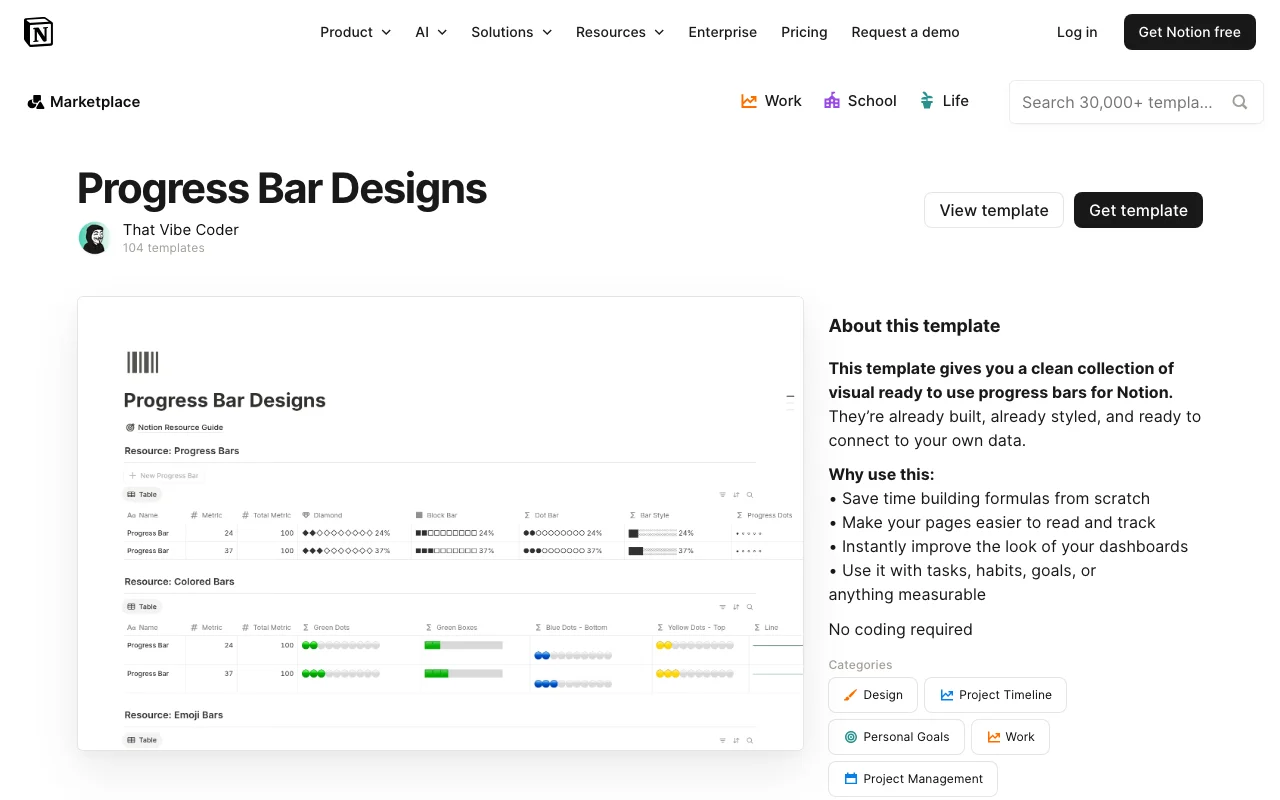Click the Work chart icon in the category bar
Screen dimensions: 1280x800
point(749,101)
